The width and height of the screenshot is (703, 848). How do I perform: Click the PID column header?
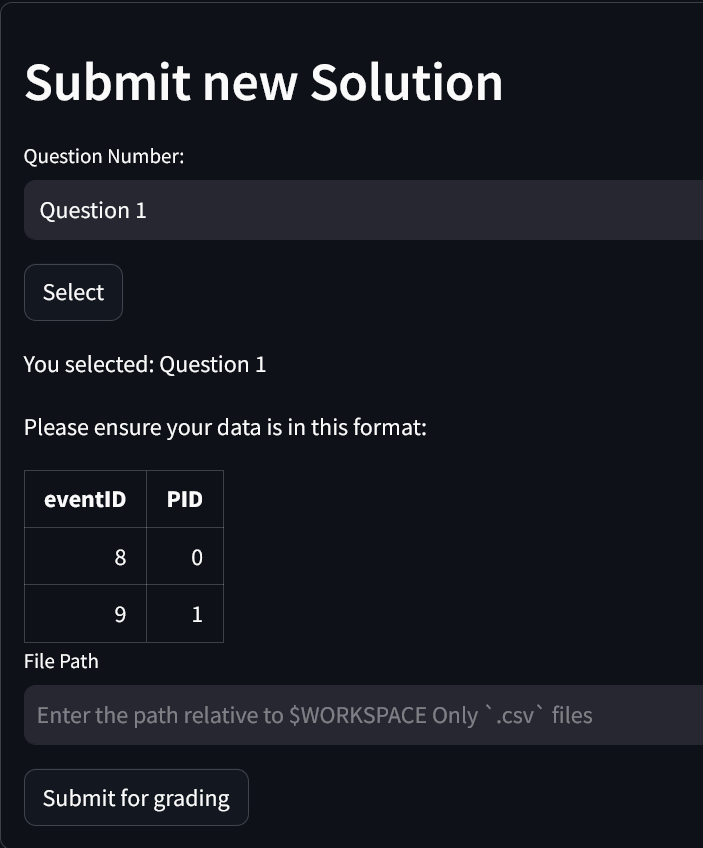point(185,499)
